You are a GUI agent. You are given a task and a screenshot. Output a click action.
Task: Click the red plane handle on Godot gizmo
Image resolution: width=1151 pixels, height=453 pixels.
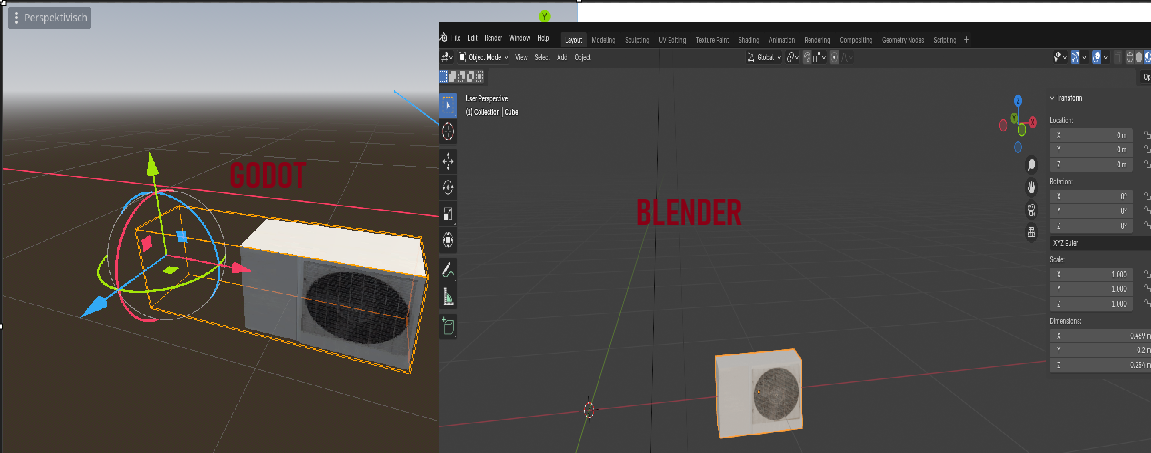[x=147, y=242]
